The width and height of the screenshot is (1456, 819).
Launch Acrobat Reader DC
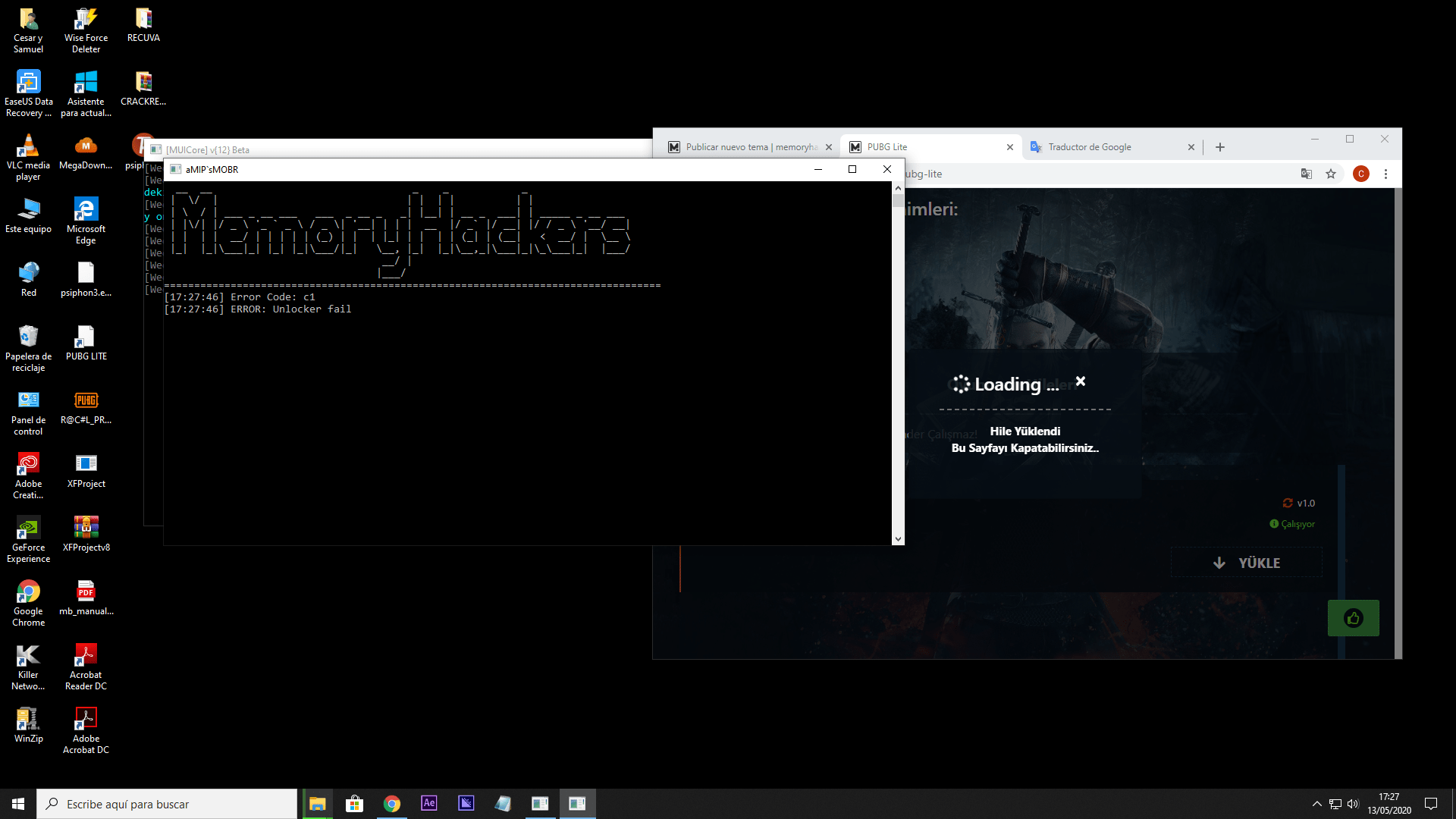(86, 667)
